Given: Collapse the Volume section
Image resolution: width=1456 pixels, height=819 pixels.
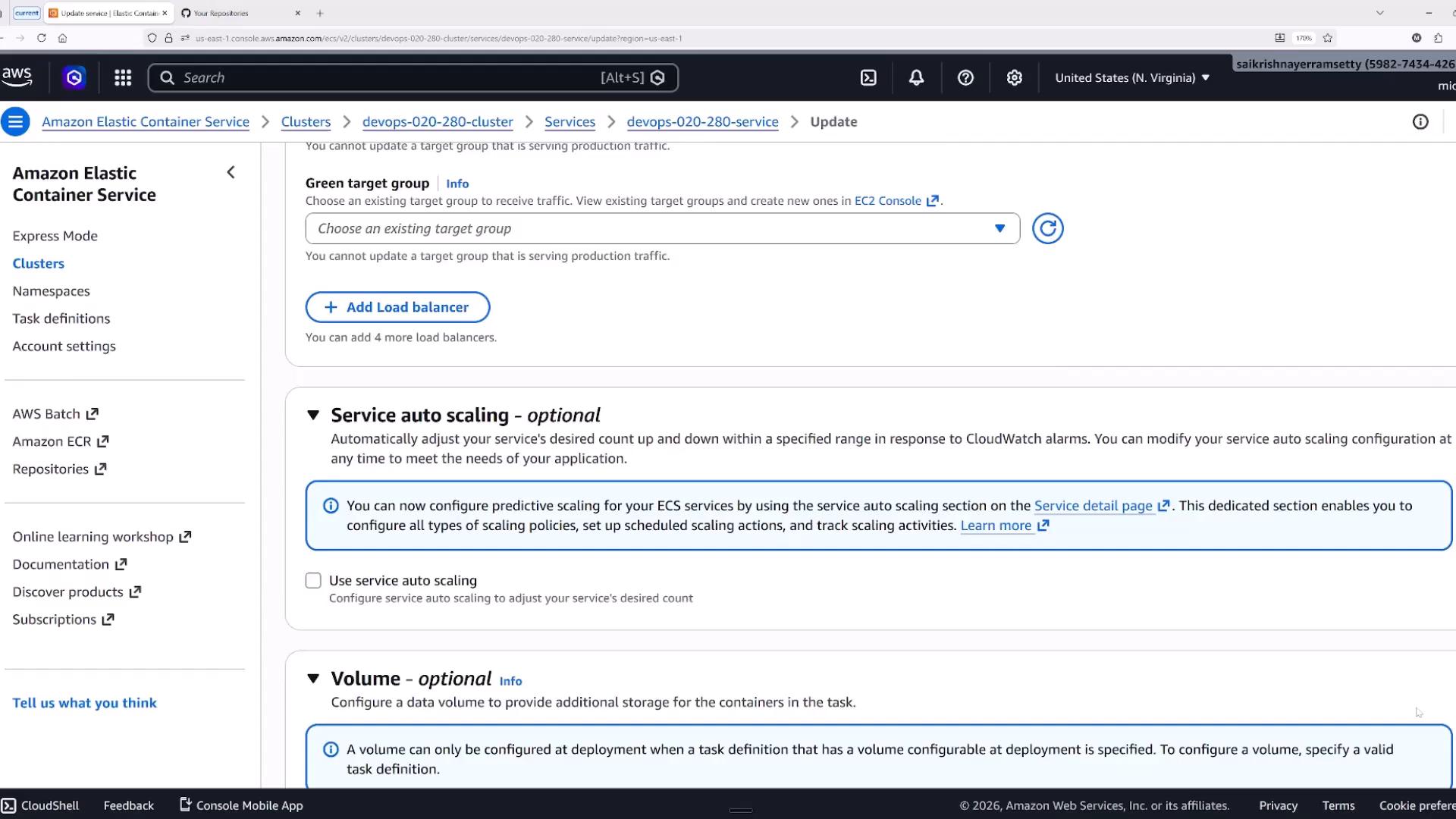Looking at the screenshot, I should (313, 678).
